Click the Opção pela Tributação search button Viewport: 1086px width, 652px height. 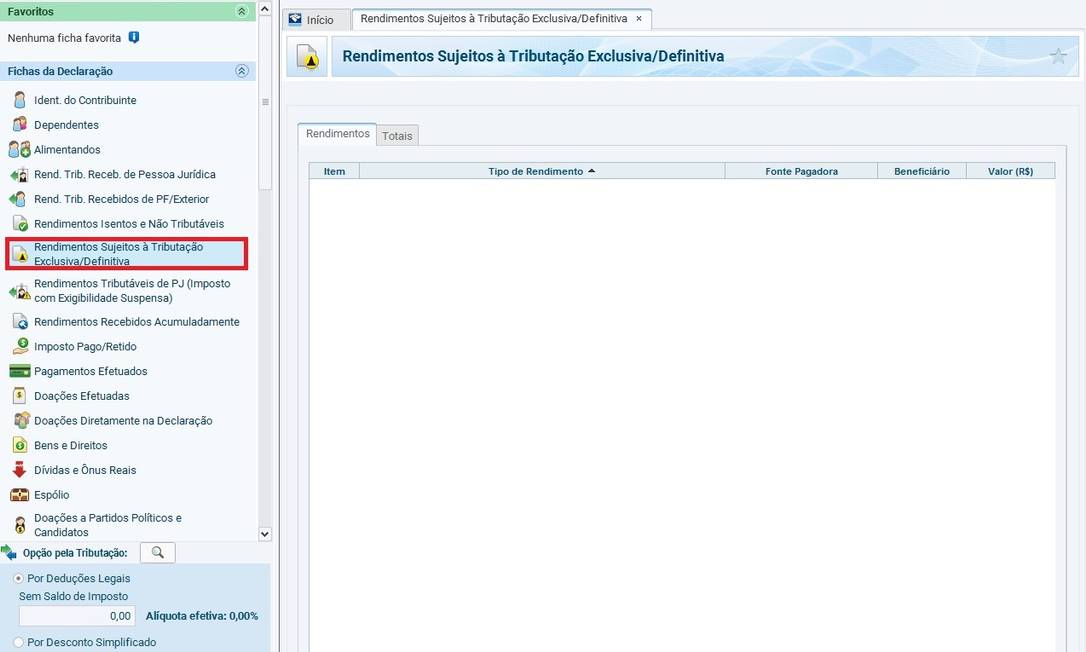[158, 552]
